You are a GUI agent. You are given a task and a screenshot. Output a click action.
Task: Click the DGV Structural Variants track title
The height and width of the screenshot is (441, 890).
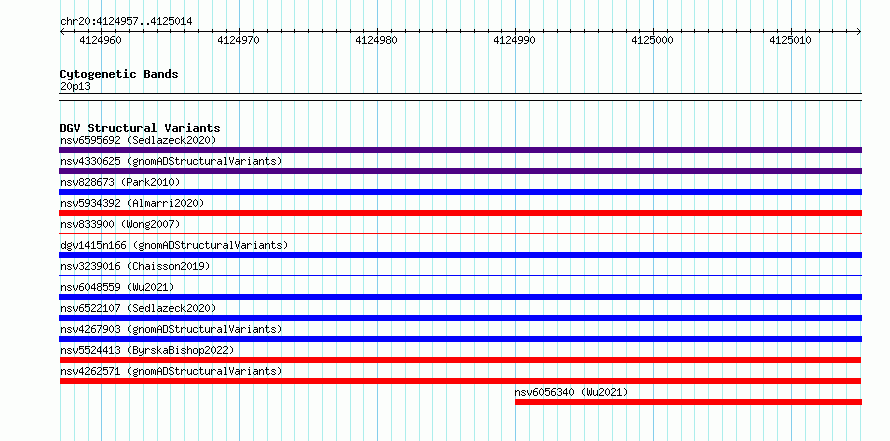click(140, 128)
